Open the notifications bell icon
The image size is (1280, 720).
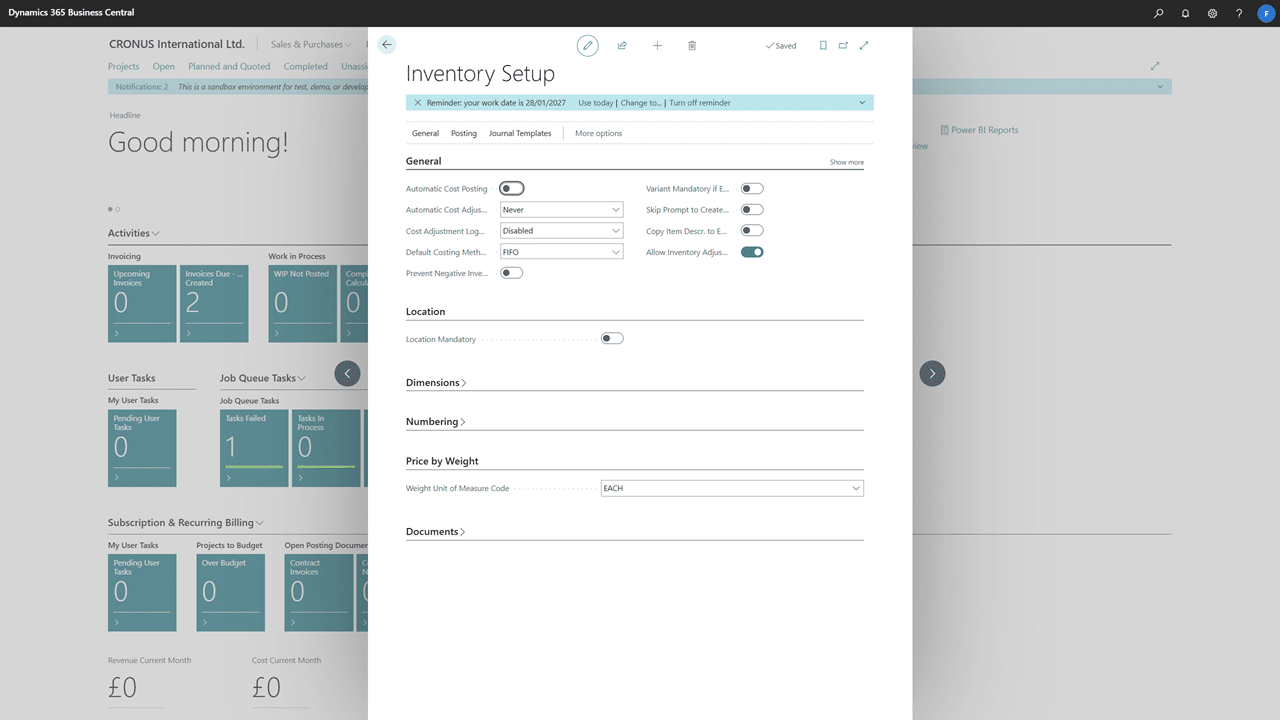[1185, 13]
